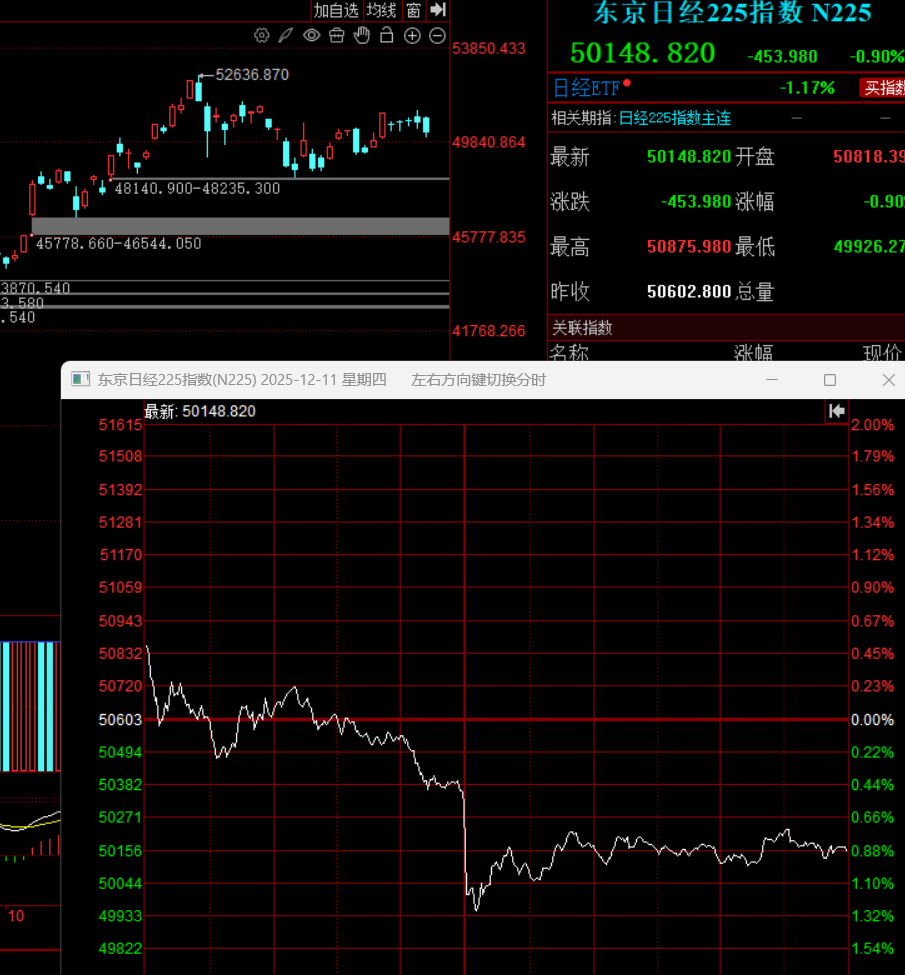The height and width of the screenshot is (975, 905).
Task: Maximize the intraday chart popup window
Action: click(x=829, y=380)
